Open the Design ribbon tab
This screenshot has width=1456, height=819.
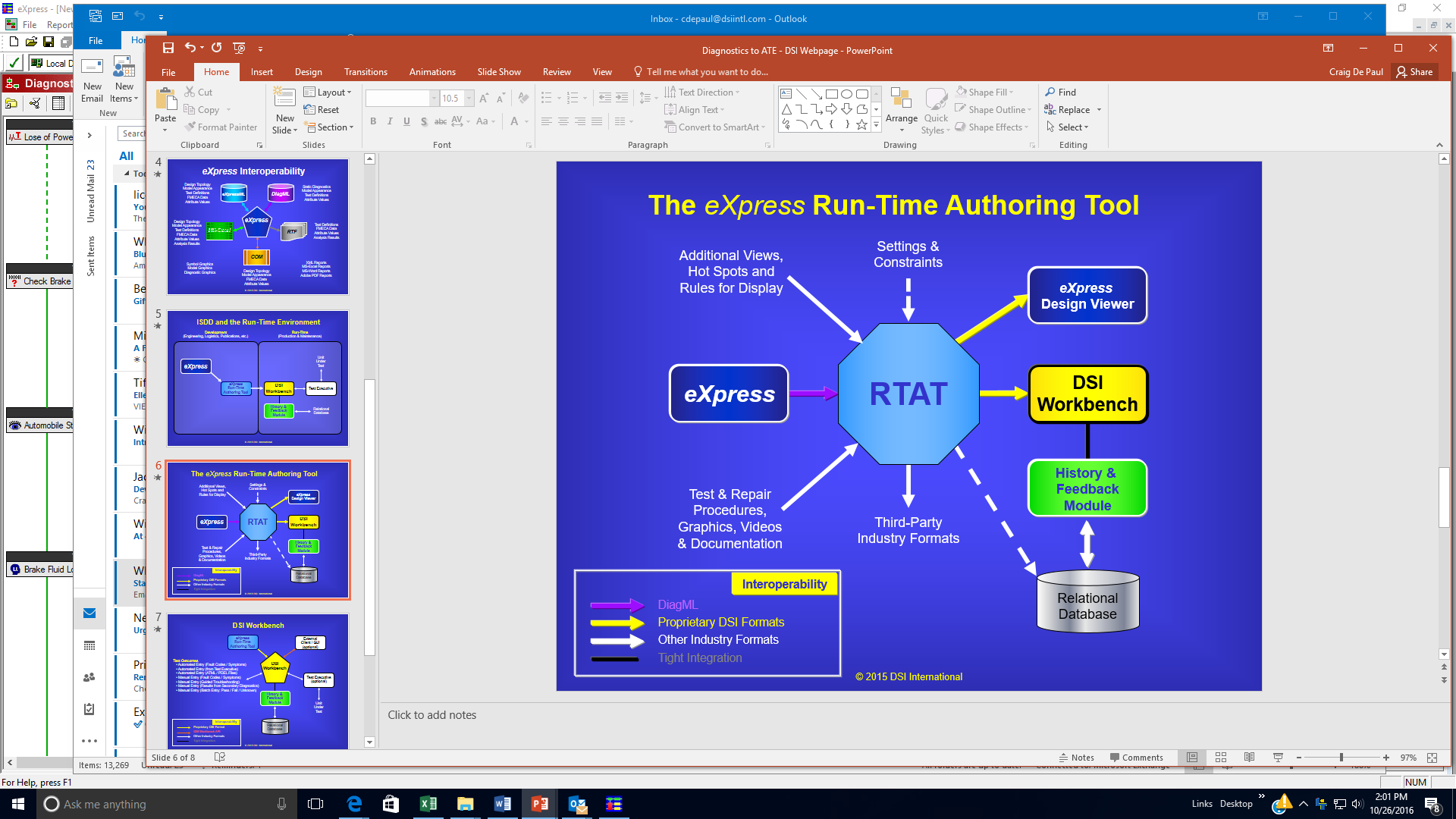308,72
